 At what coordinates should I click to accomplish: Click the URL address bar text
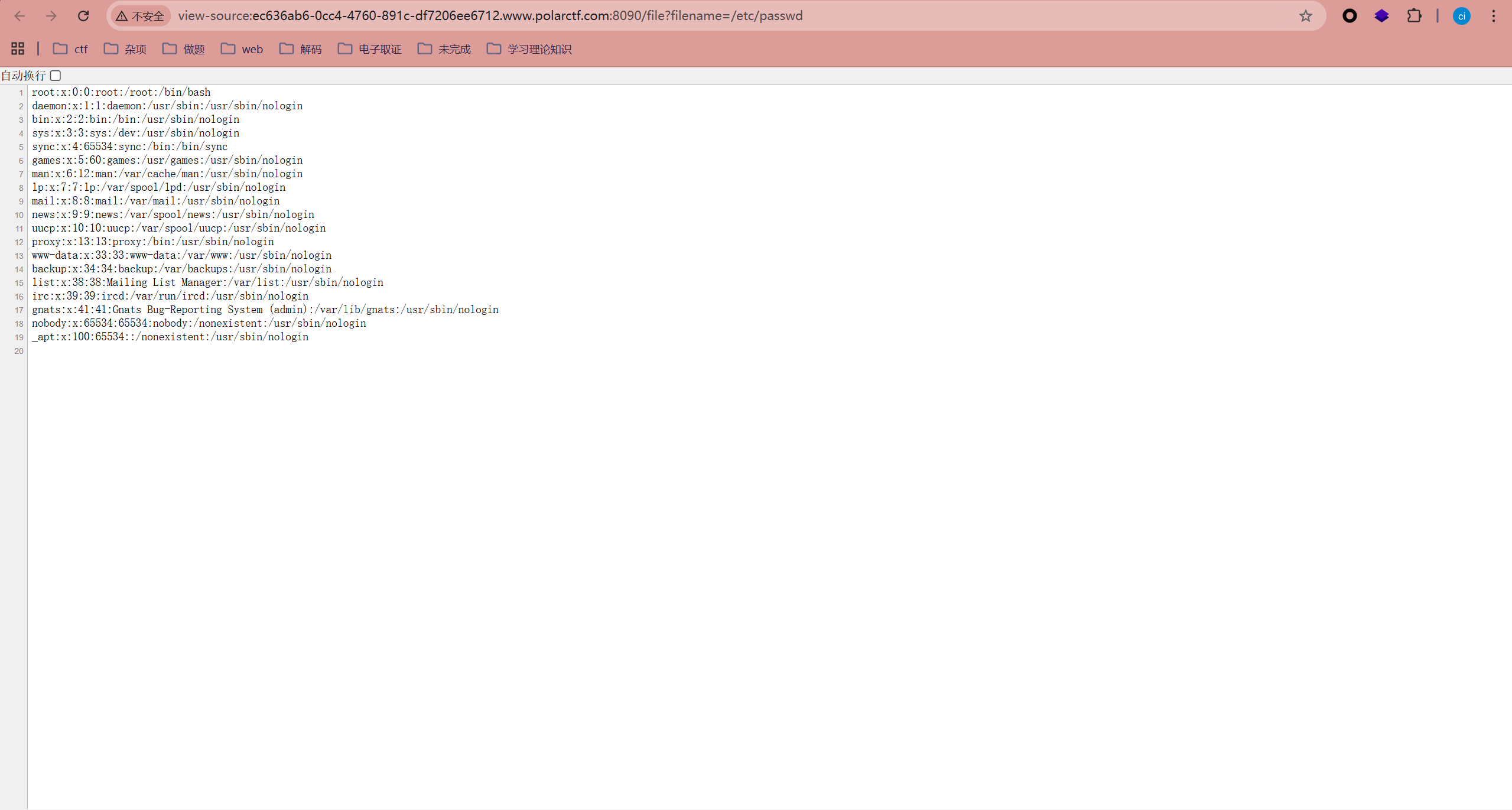[490, 16]
